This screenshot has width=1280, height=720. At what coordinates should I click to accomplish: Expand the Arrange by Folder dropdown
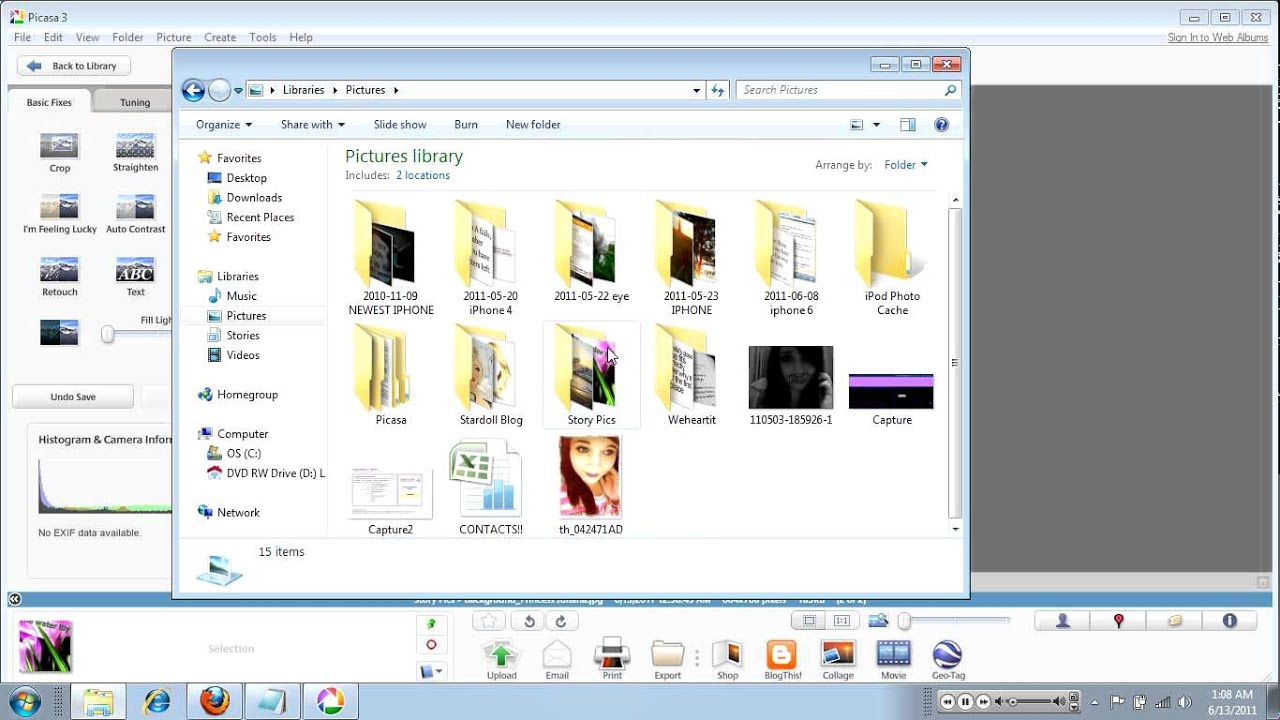903,164
